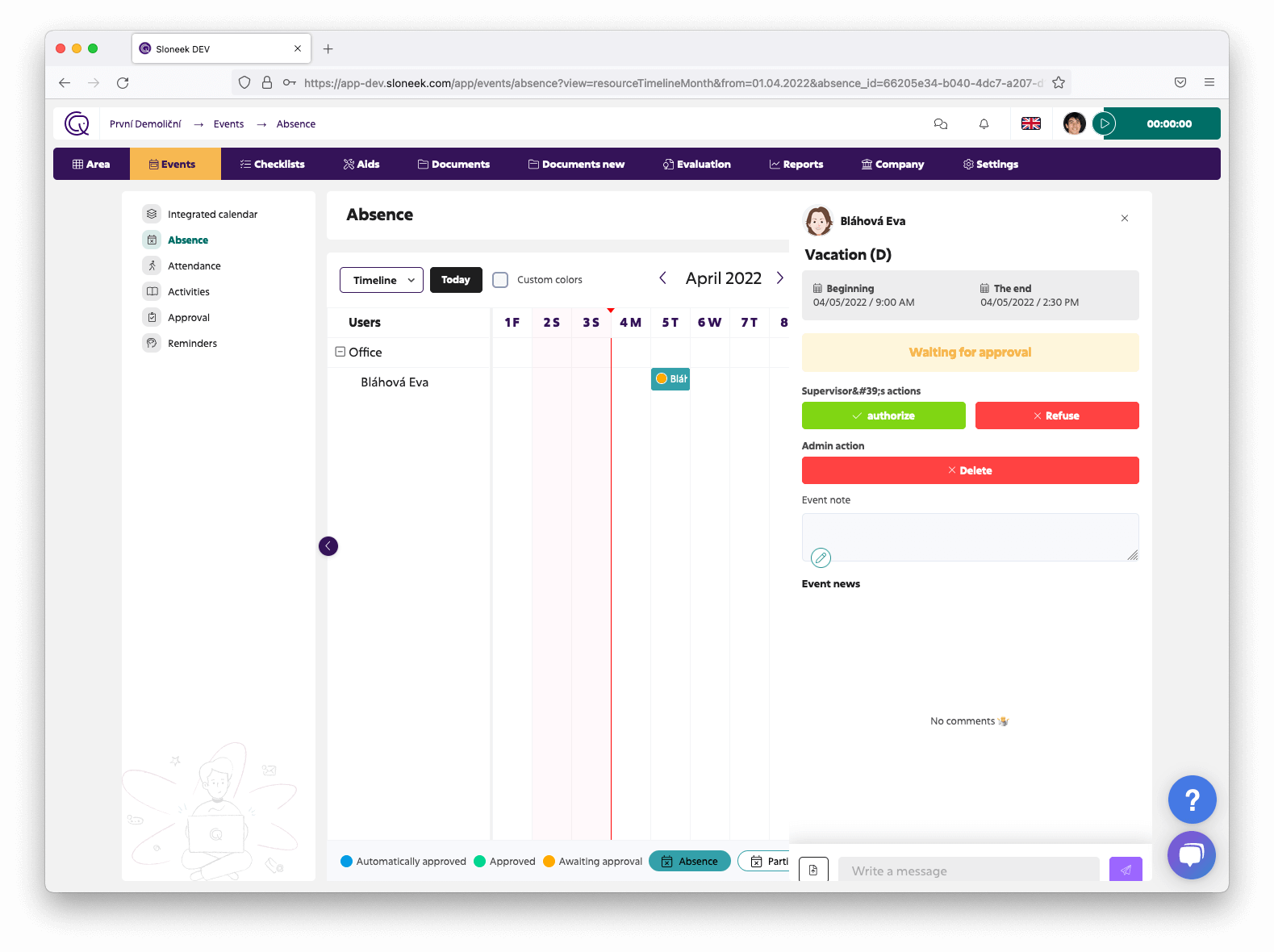Screen dimensions: 1274x952
Task: Authorize the vacation request
Action: tap(883, 415)
